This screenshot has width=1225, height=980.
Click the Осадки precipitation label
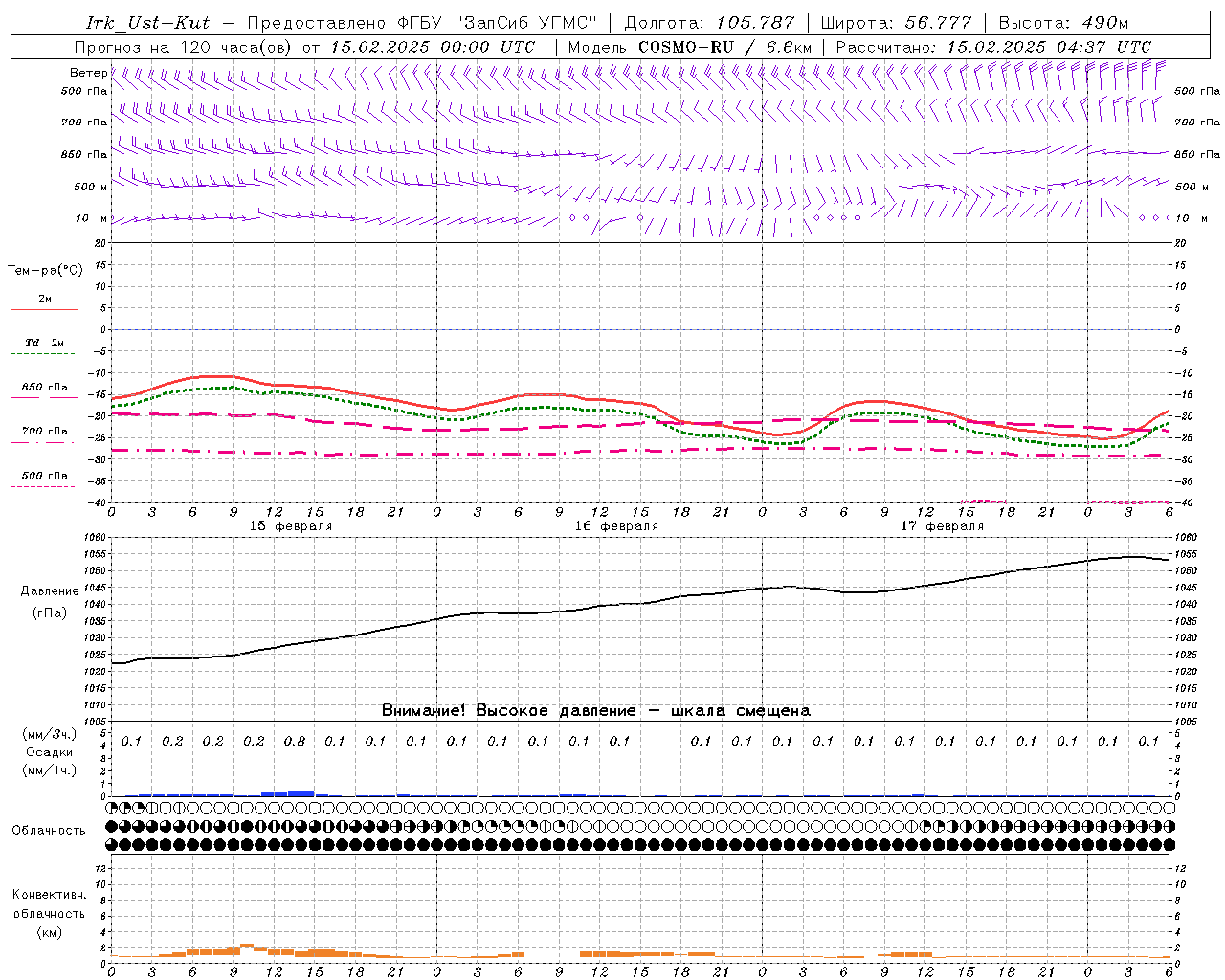point(49,752)
